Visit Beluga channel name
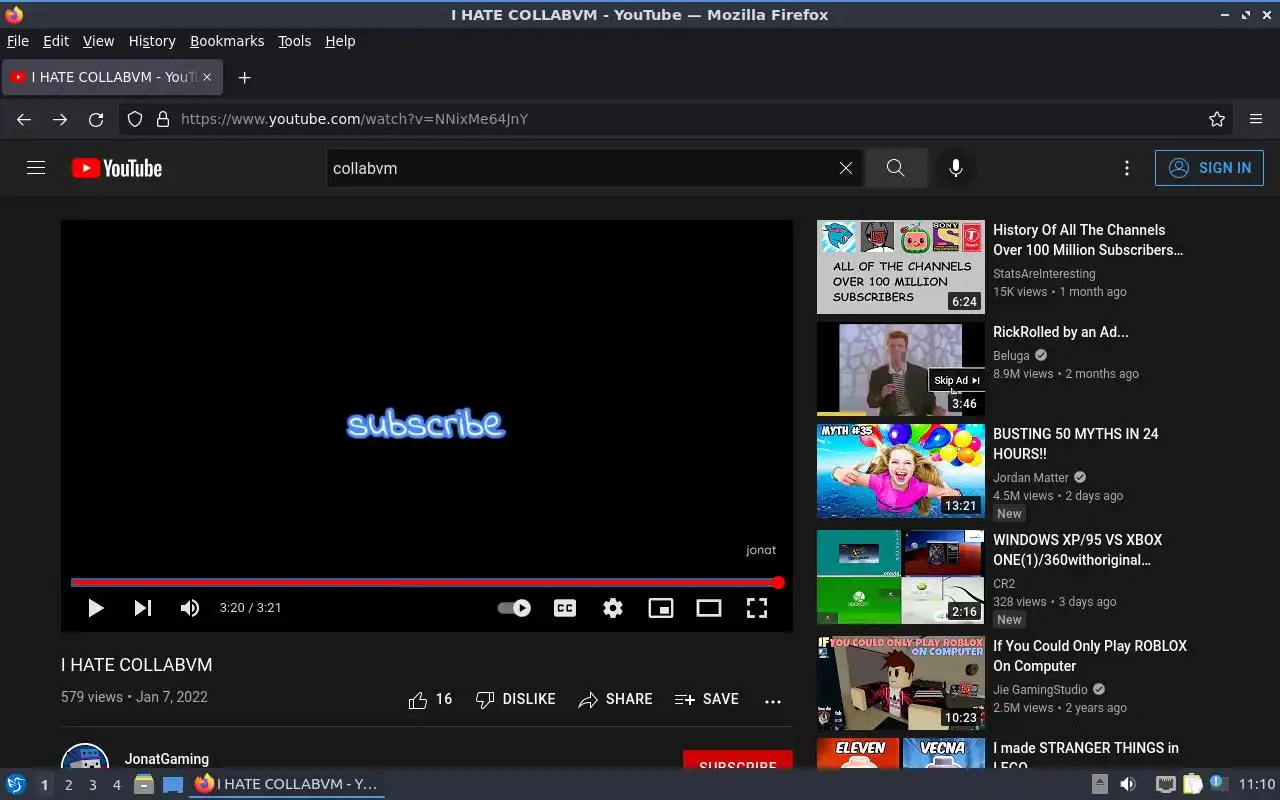The width and height of the screenshot is (1280, 800). [x=1011, y=355]
